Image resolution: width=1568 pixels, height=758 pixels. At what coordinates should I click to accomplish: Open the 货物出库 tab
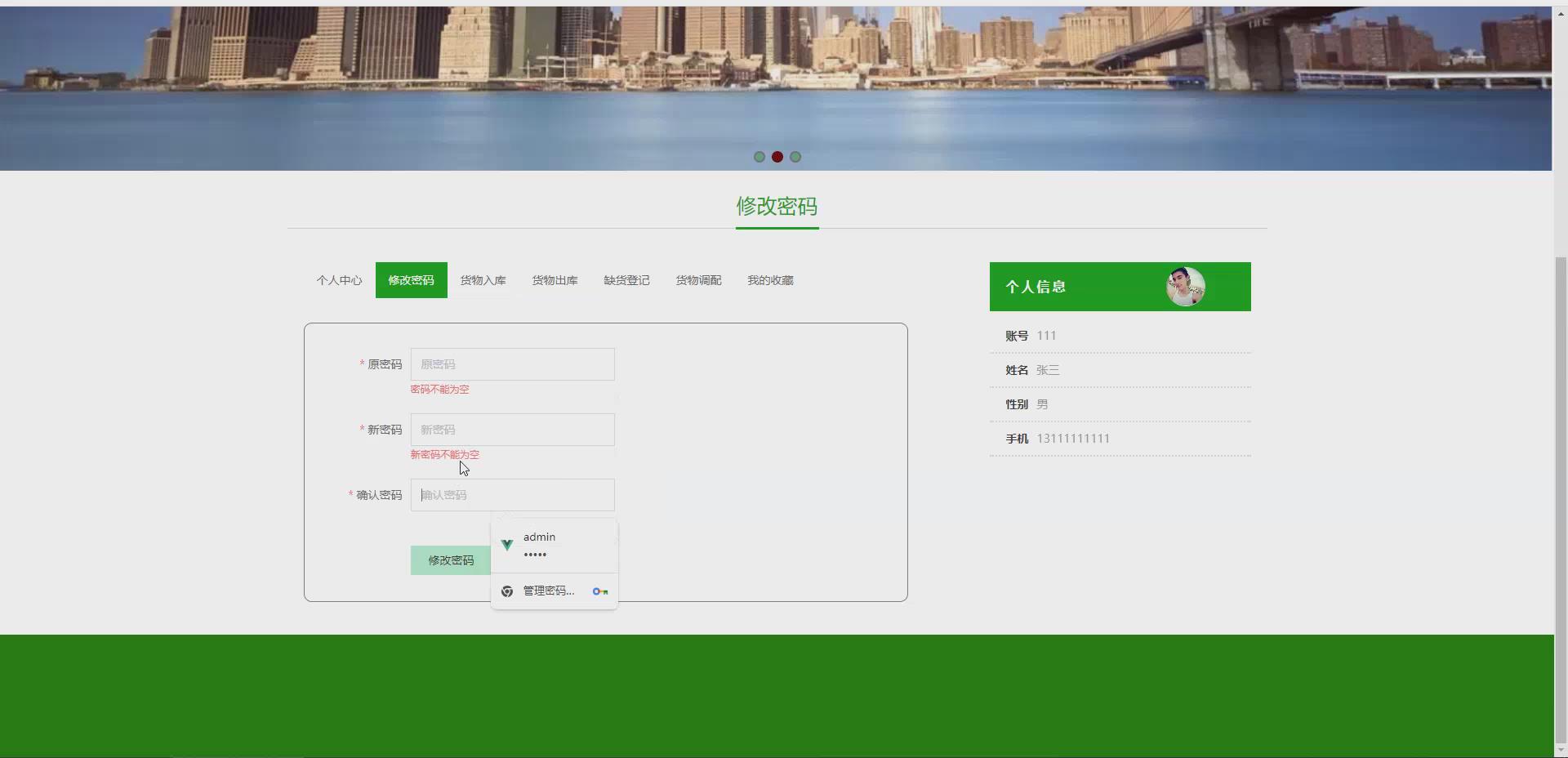coord(554,279)
